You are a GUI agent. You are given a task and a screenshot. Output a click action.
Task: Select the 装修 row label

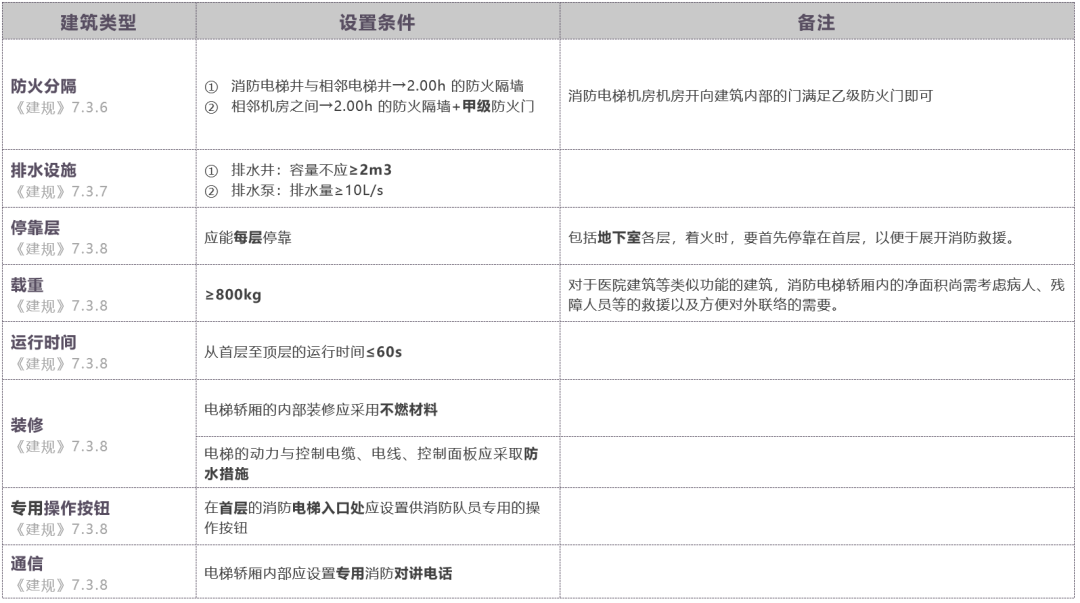point(27,424)
